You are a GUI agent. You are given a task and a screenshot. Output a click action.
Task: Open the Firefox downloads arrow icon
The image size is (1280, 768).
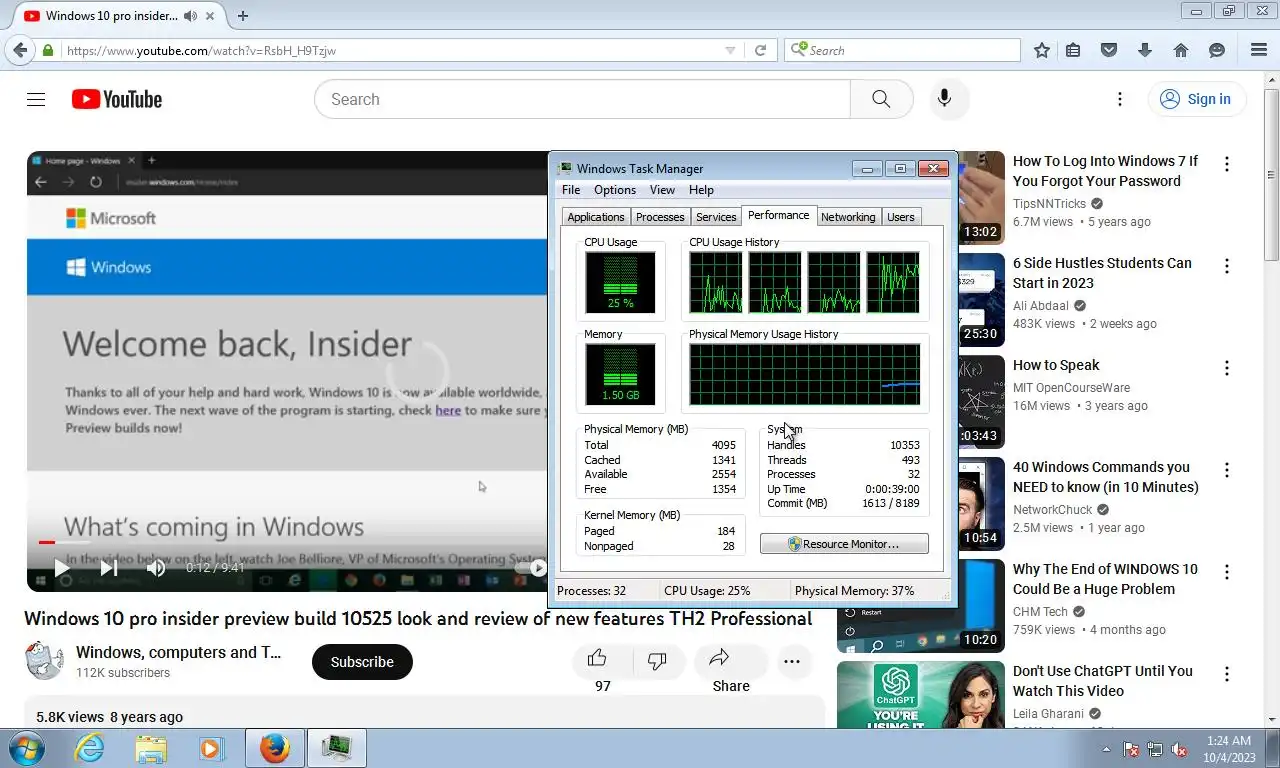(1145, 50)
